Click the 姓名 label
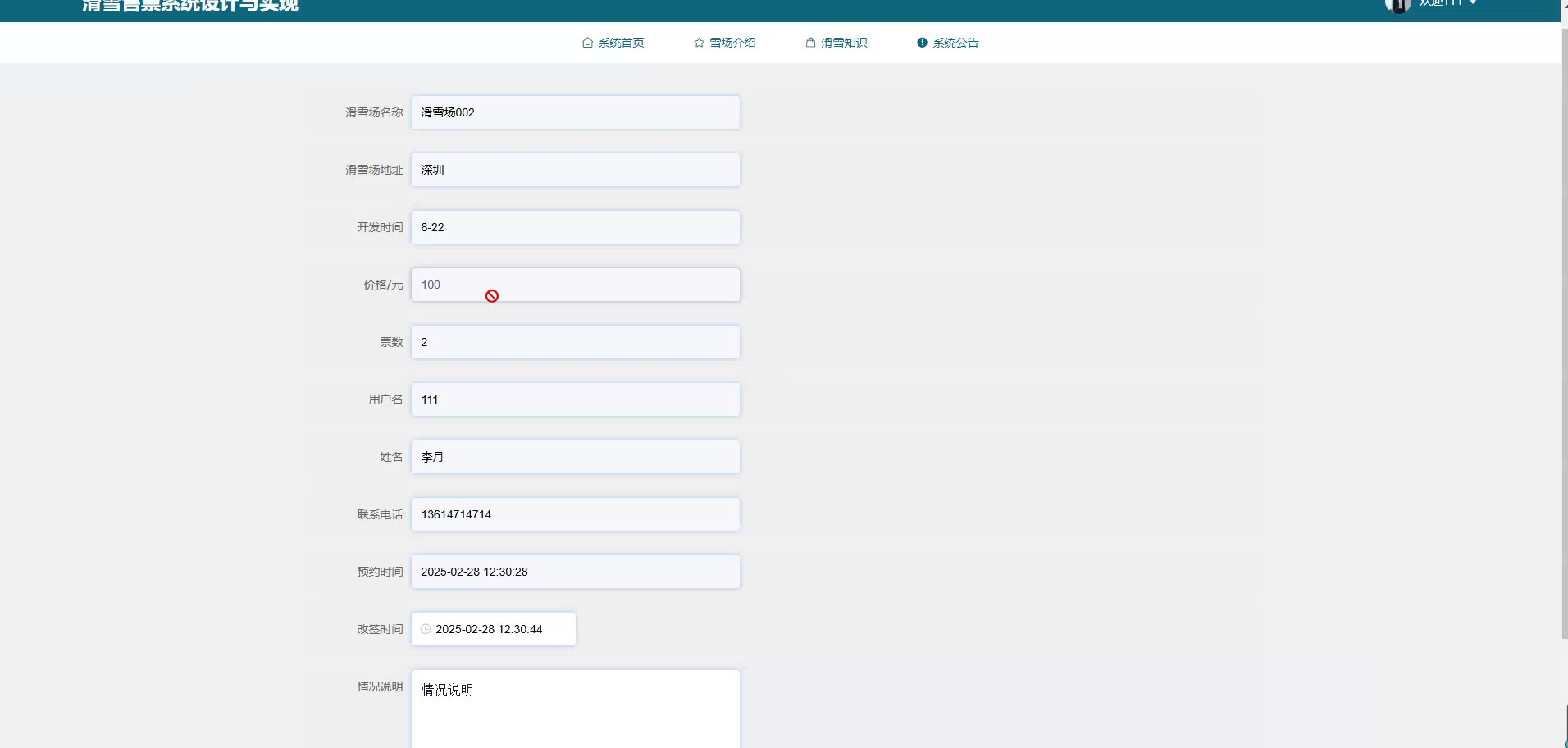The image size is (1568, 748). click(x=391, y=457)
